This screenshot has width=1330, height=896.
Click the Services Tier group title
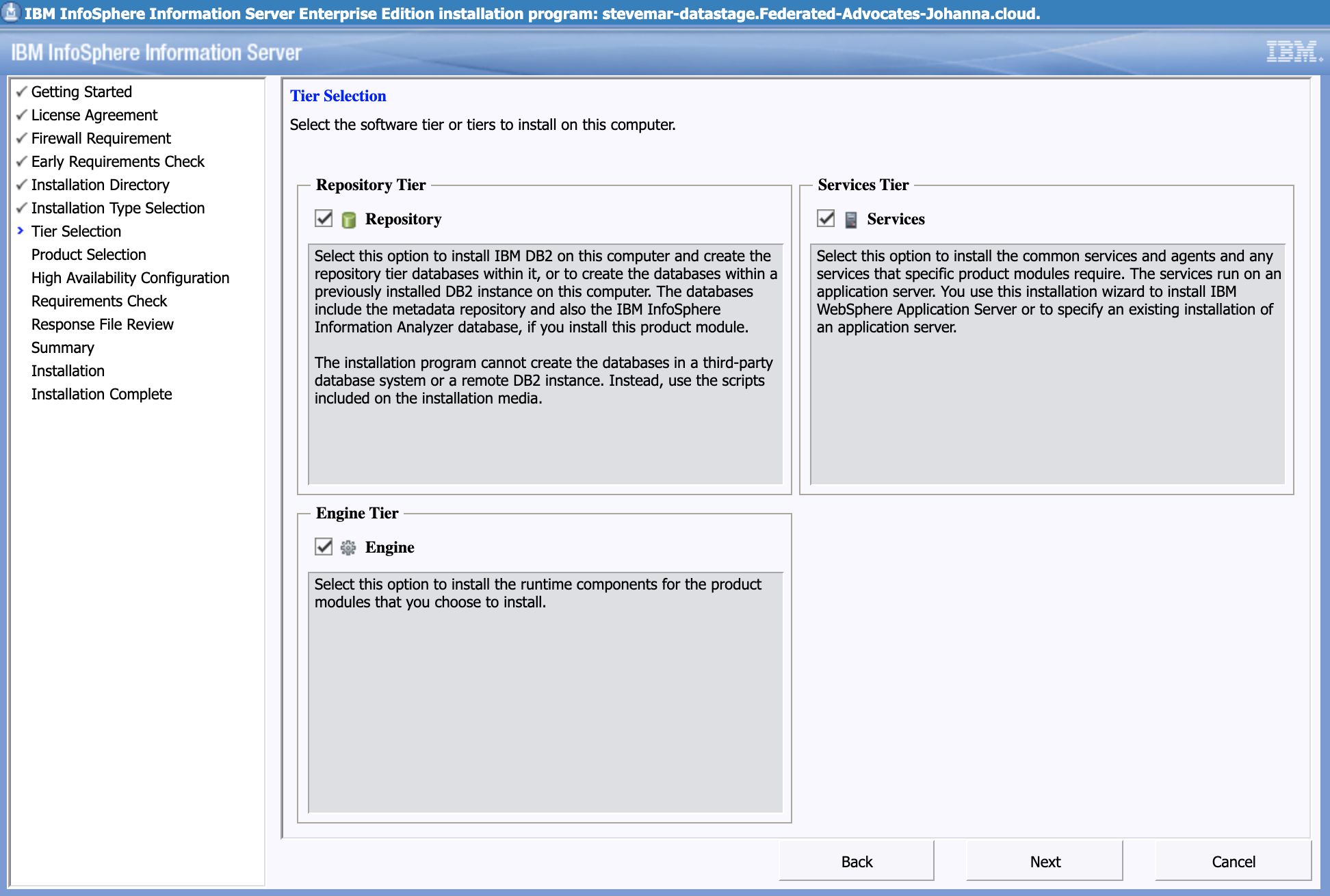(x=863, y=185)
